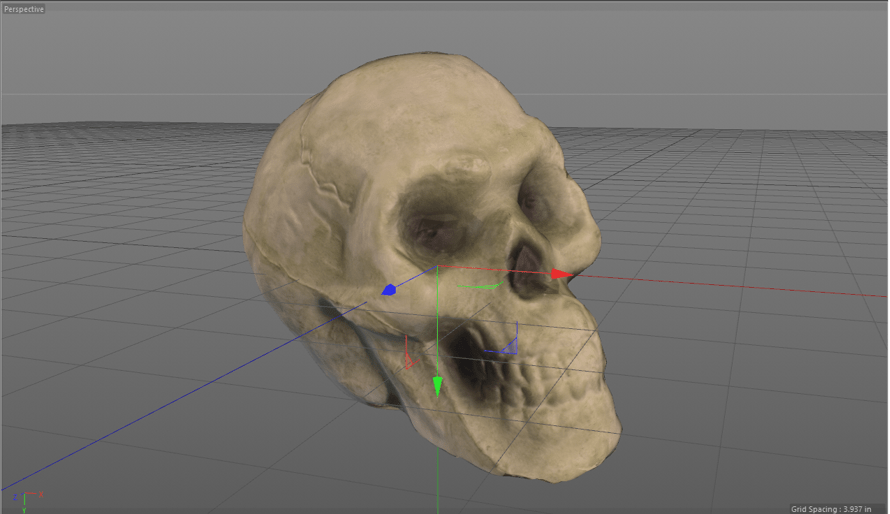Click the blue Z-axis gizmo handle
890x514 pixels.
389,290
